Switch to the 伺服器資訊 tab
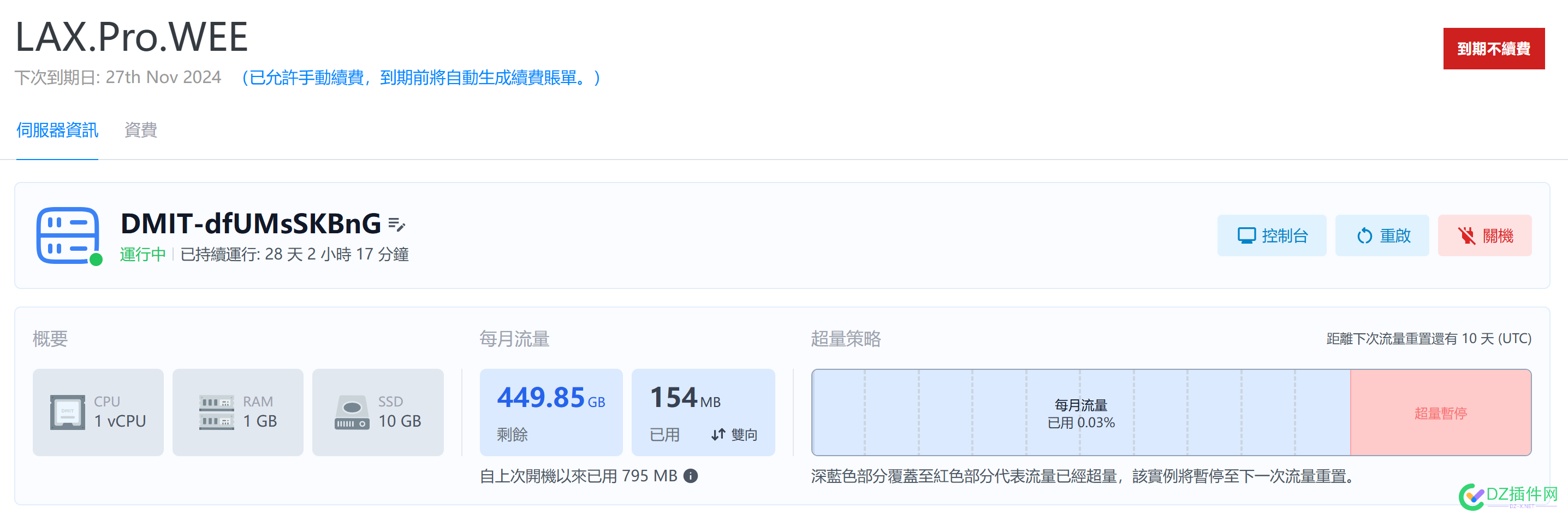 pyautogui.click(x=57, y=130)
